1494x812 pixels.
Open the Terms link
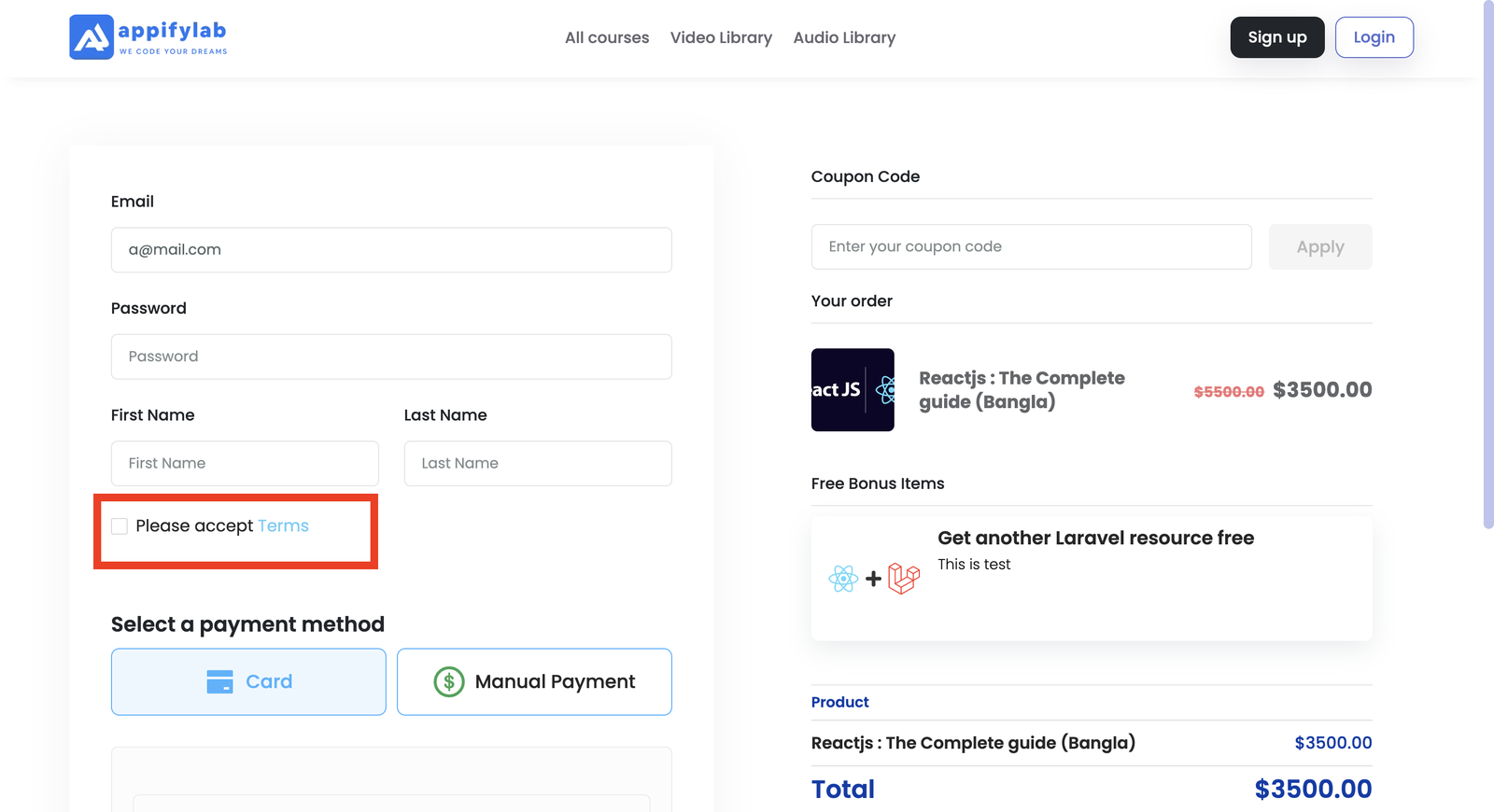pyautogui.click(x=283, y=526)
